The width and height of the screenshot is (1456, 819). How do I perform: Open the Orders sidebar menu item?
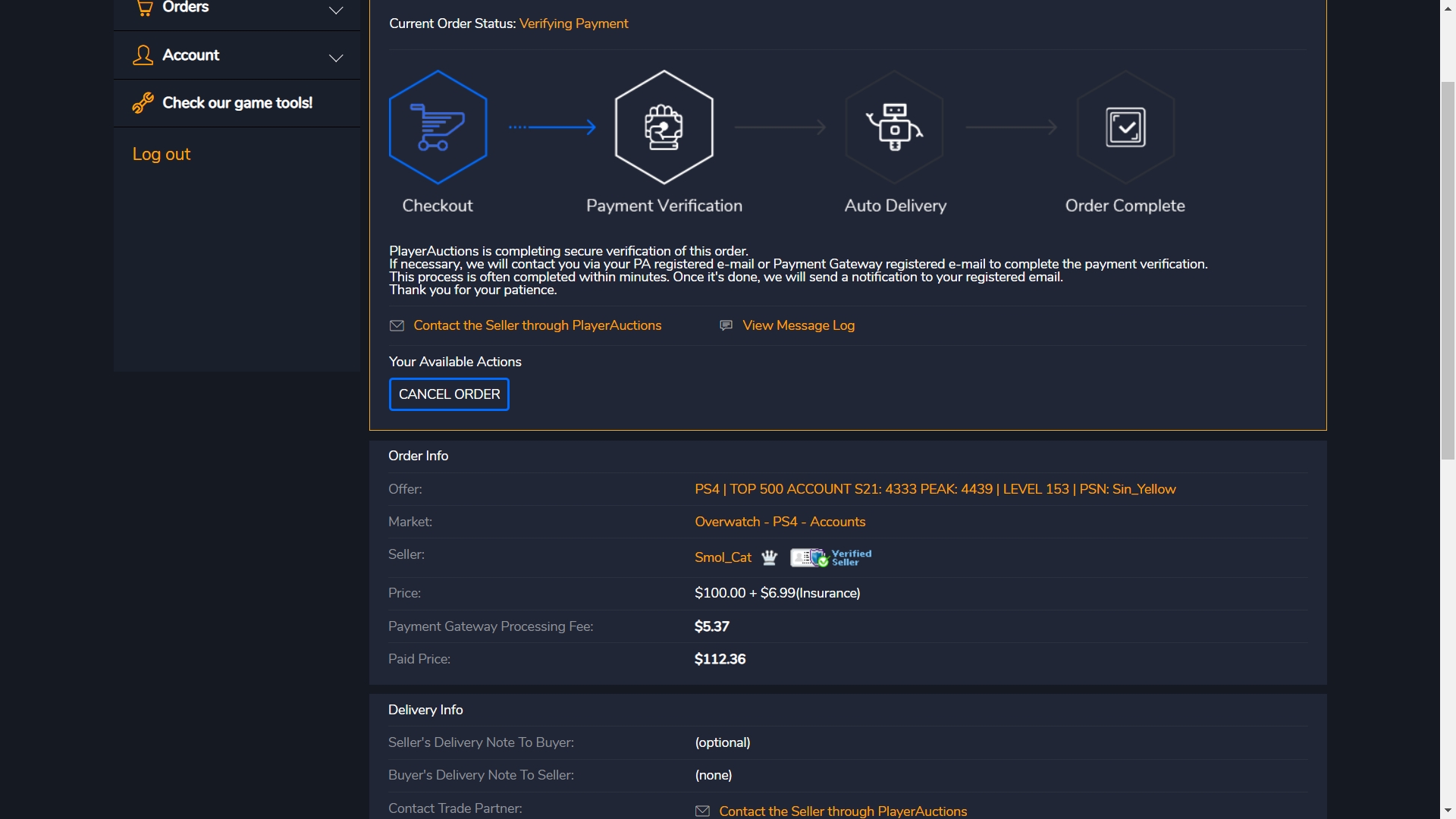click(186, 8)
